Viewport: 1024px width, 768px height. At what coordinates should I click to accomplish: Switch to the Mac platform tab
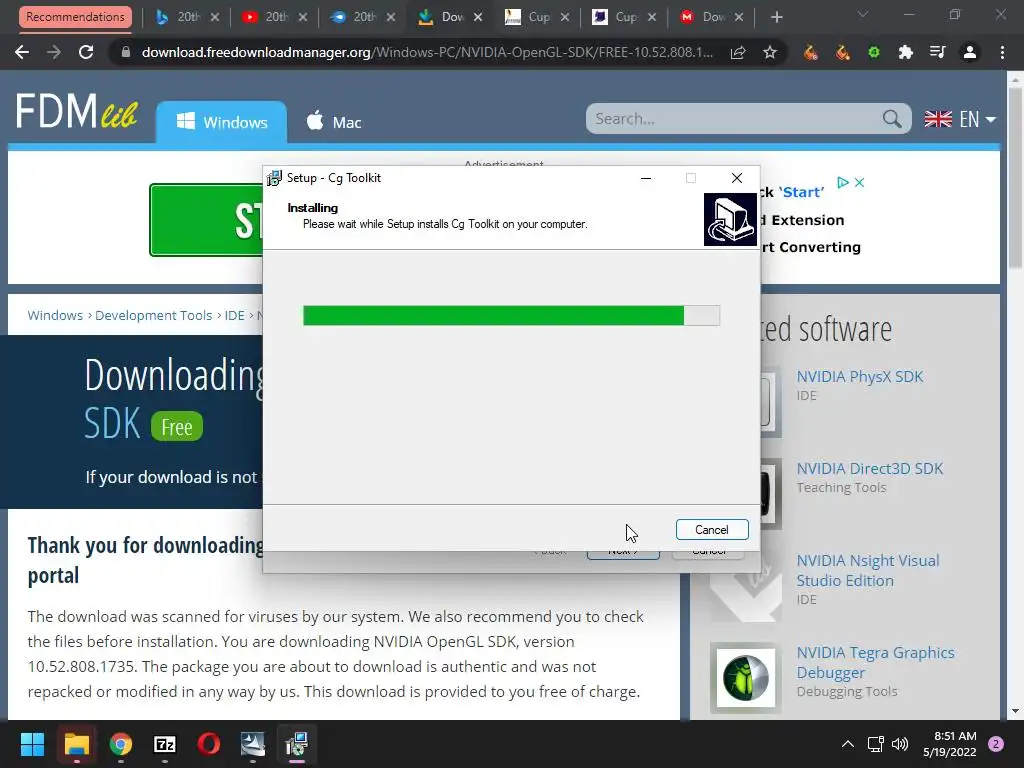(334, 122)
